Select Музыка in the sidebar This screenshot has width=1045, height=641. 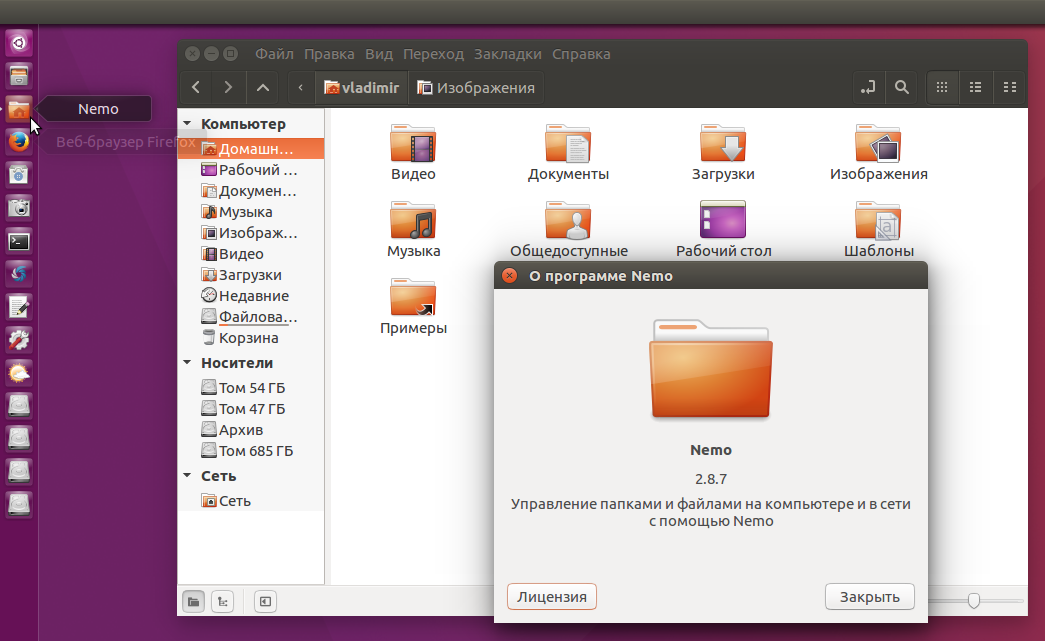251,212
